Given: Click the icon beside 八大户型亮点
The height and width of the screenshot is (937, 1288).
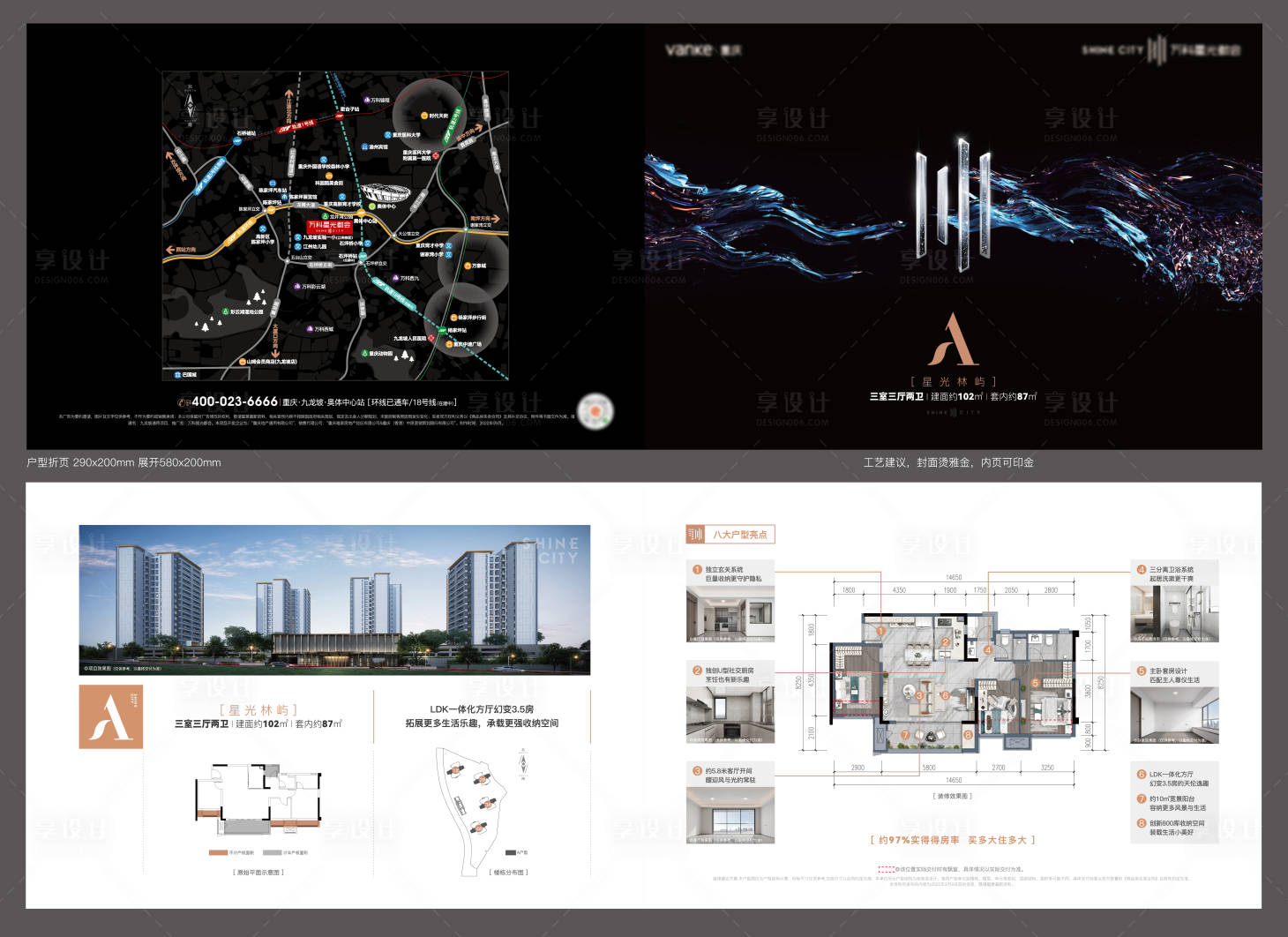Looking at the screenshot, I should click(x=696, y=535).
